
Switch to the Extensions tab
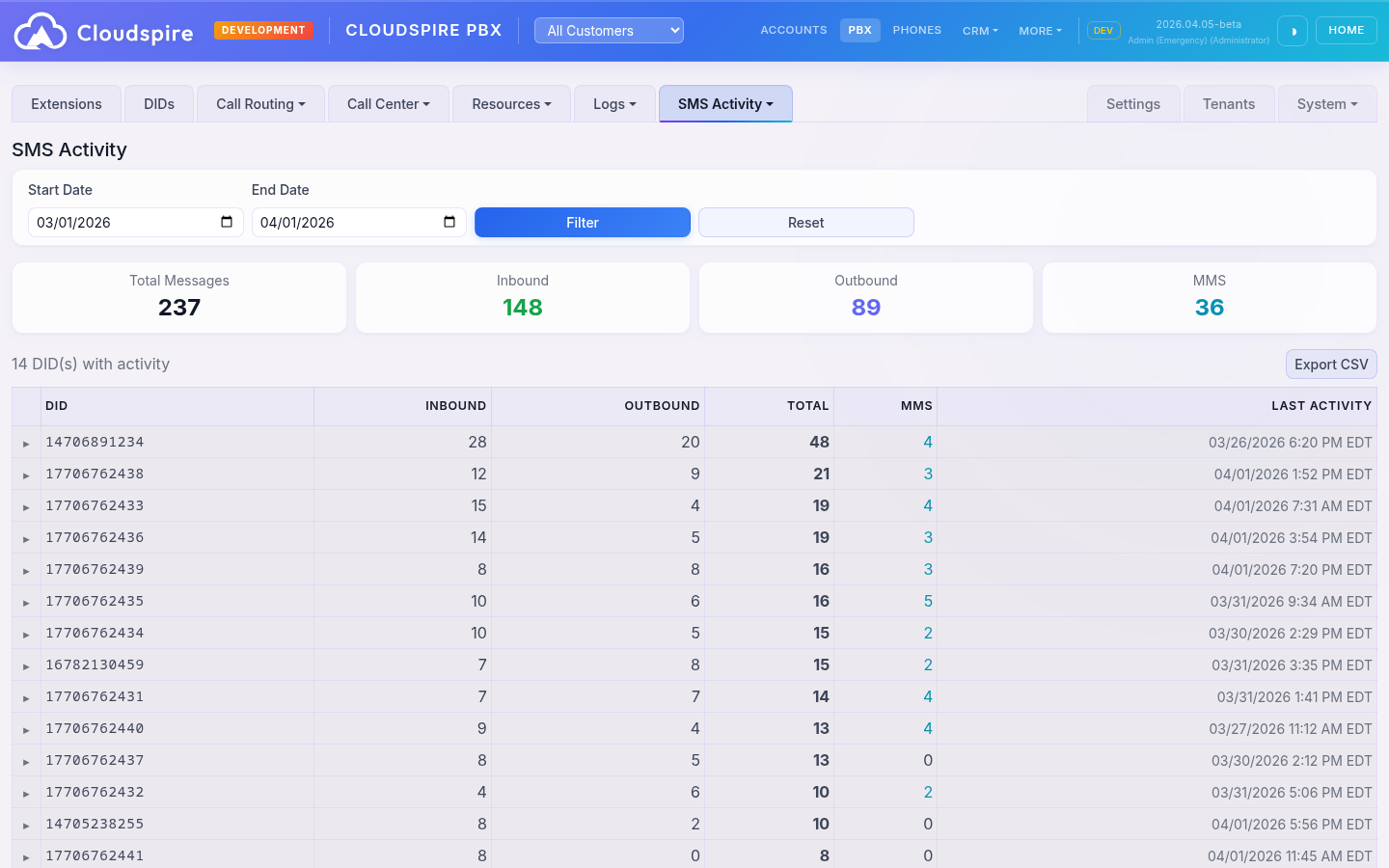point(66,103)
